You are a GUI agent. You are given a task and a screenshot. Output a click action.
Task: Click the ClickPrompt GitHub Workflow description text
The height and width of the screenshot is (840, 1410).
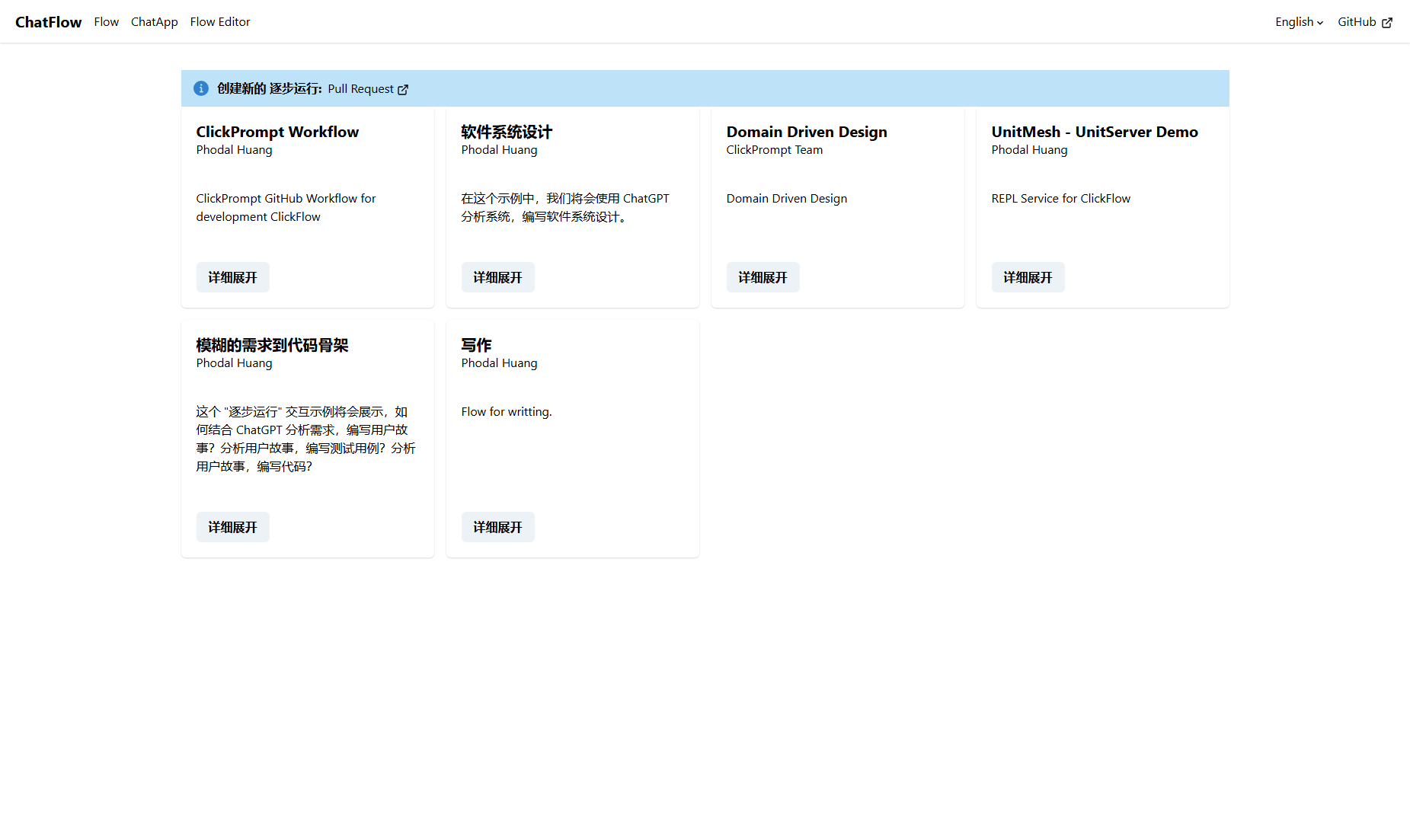[x=286, y=208]
